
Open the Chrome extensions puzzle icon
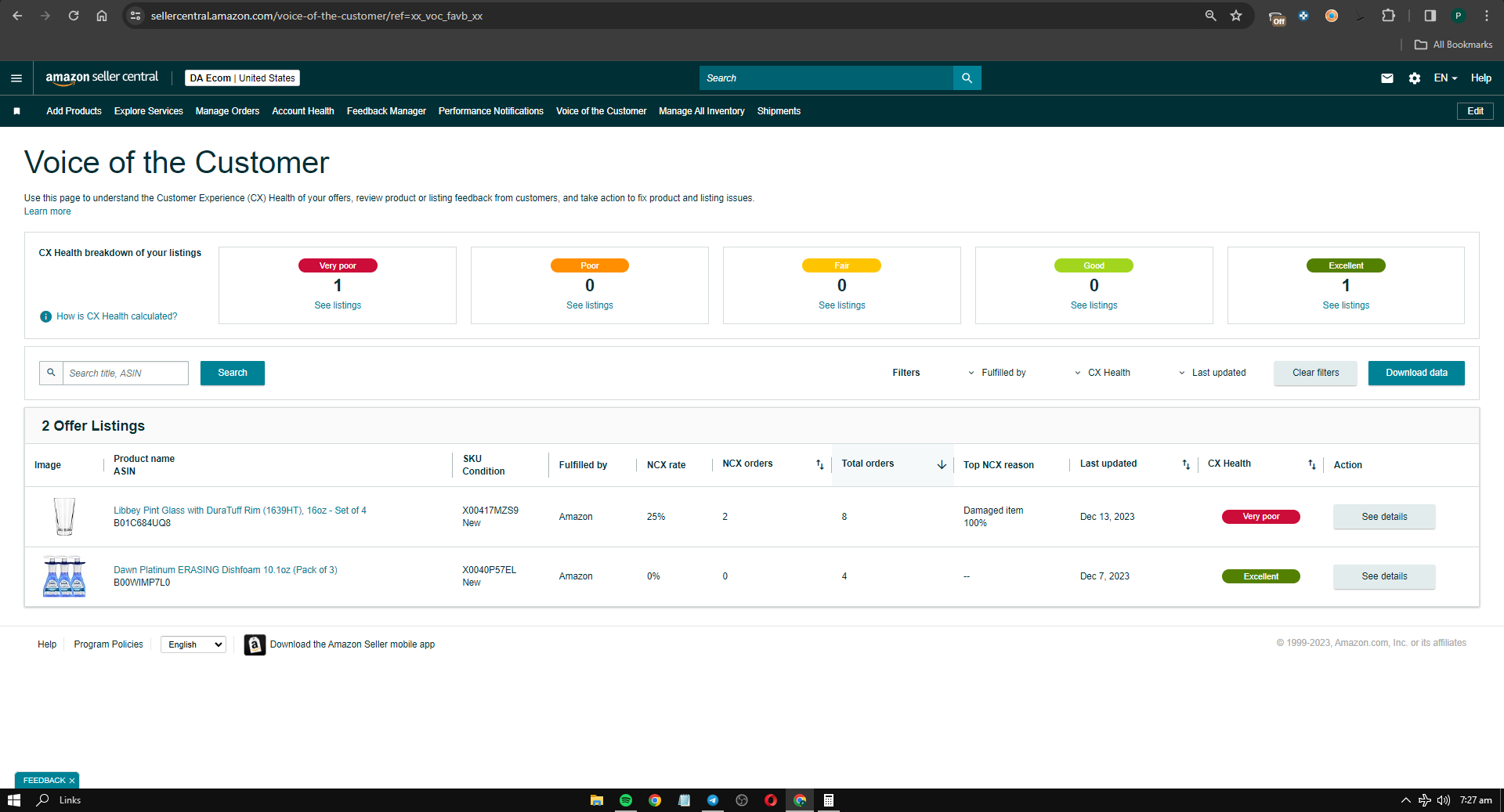coord(1388,16)
